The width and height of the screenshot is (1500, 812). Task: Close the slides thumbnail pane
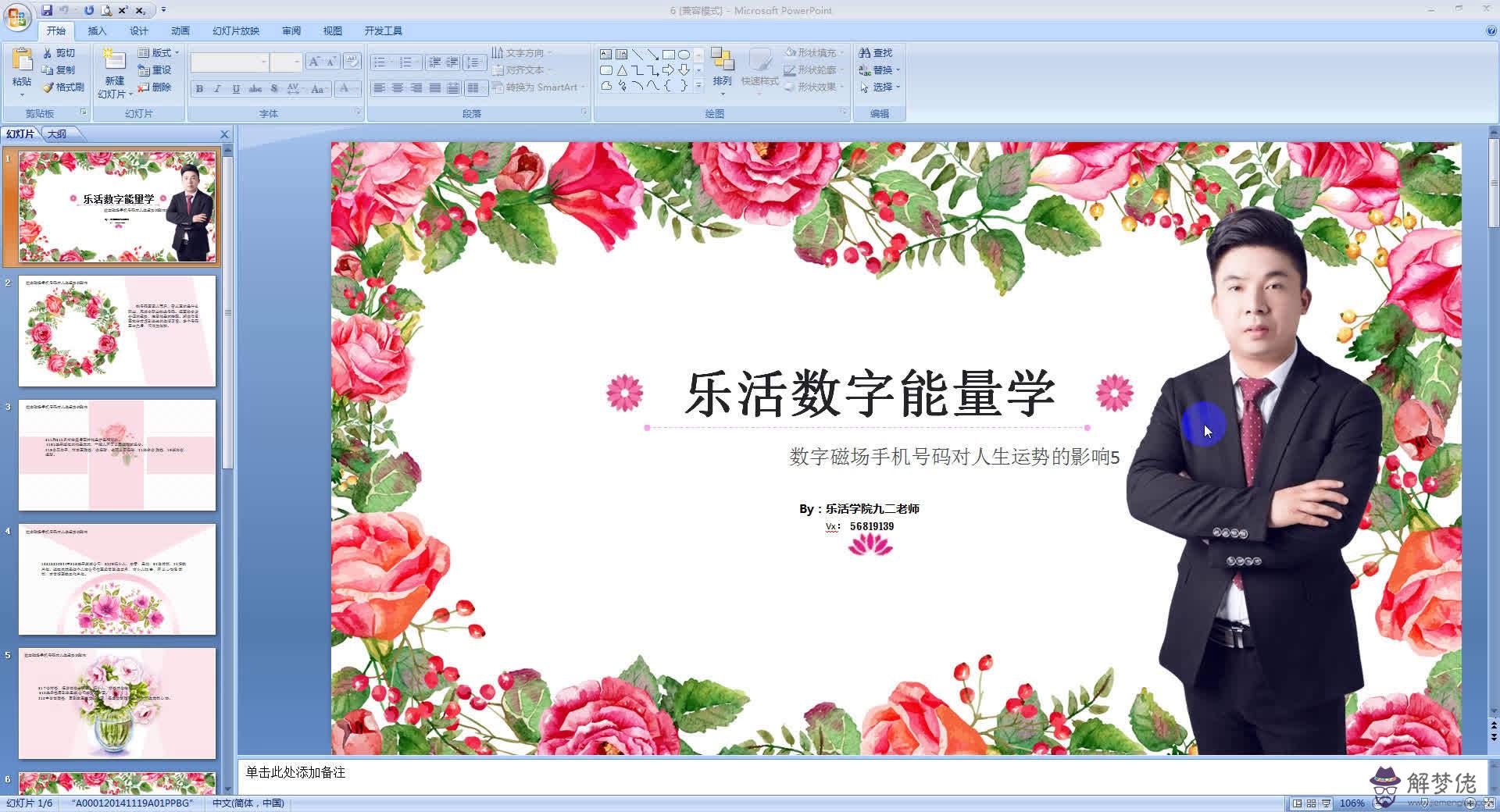pyautogui.click(x=225, y=134)
